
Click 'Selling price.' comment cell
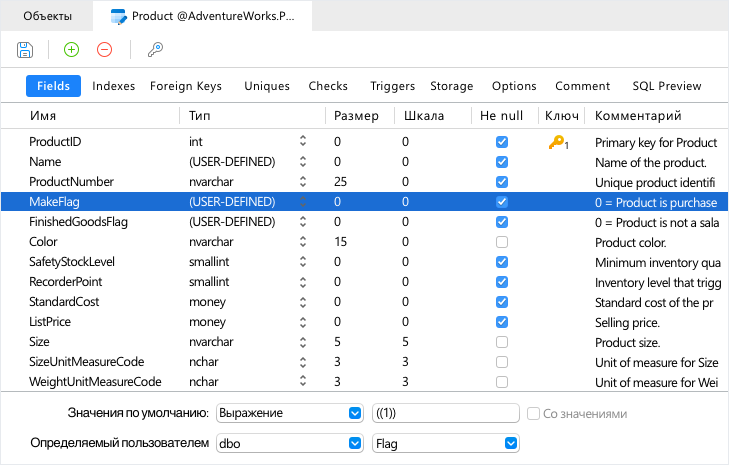click(627, 322)
